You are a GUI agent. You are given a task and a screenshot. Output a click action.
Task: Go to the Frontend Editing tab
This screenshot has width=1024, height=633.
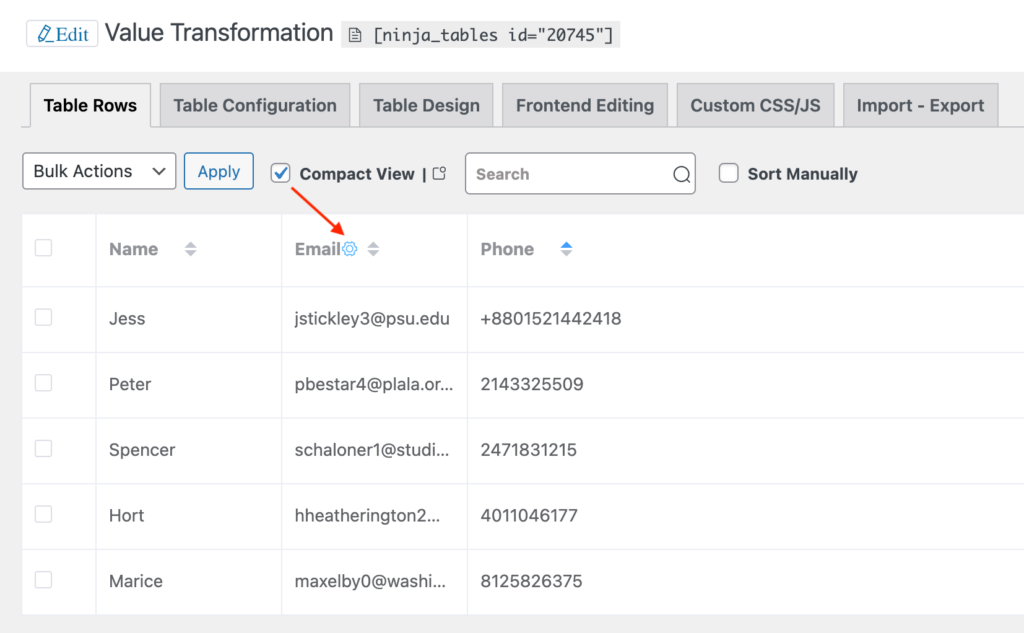click(584, 105)
